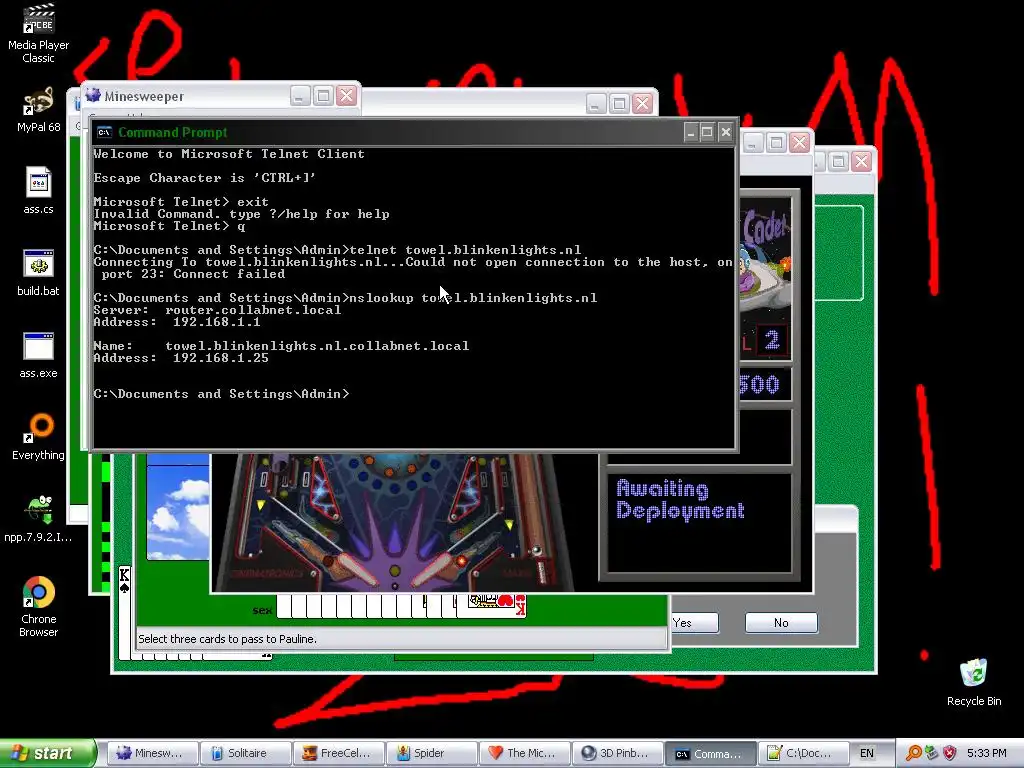1024x768 pixels.
Task: Open the Everything search shortcut
Action: [x=38, y=436]
